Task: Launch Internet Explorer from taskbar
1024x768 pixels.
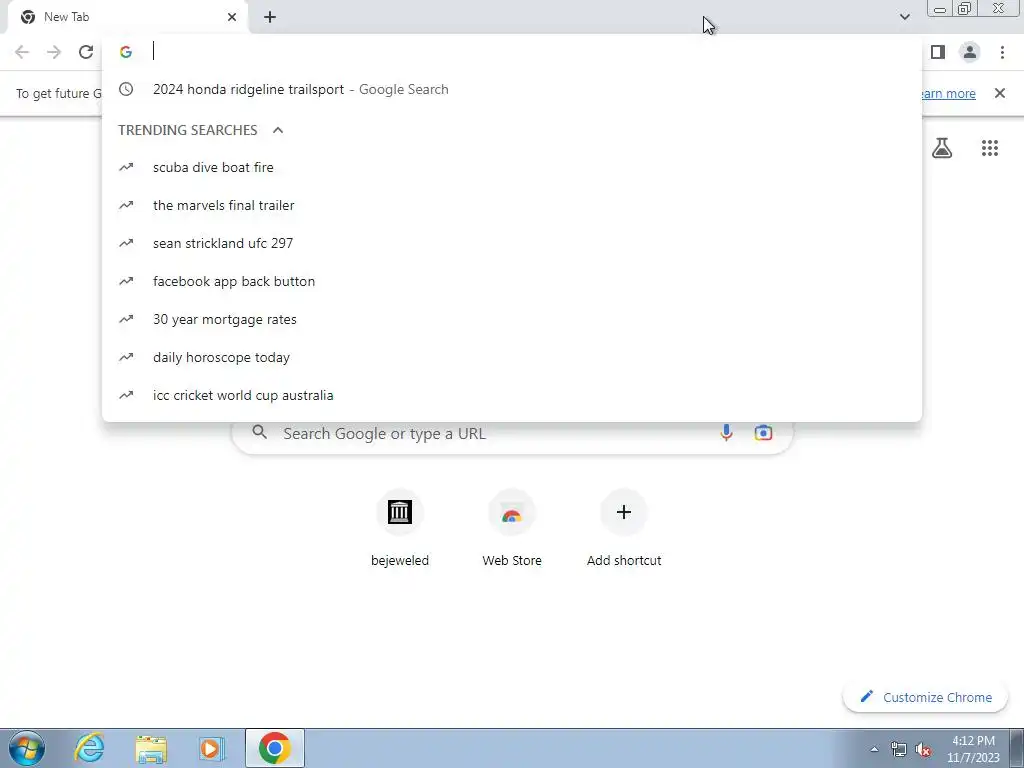Action: tap(89, 748)
